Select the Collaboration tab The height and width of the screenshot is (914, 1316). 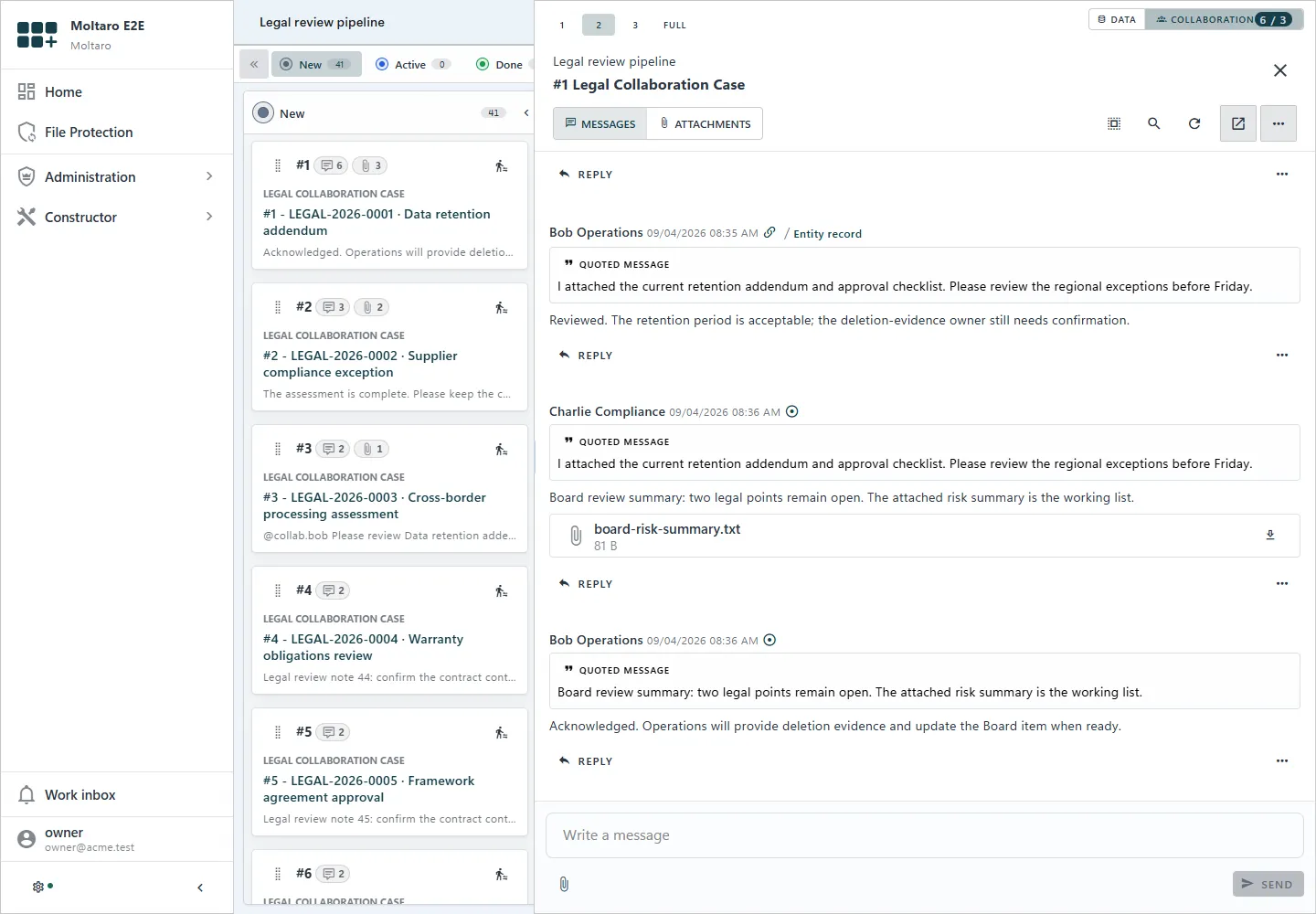tap(1224, 19)
